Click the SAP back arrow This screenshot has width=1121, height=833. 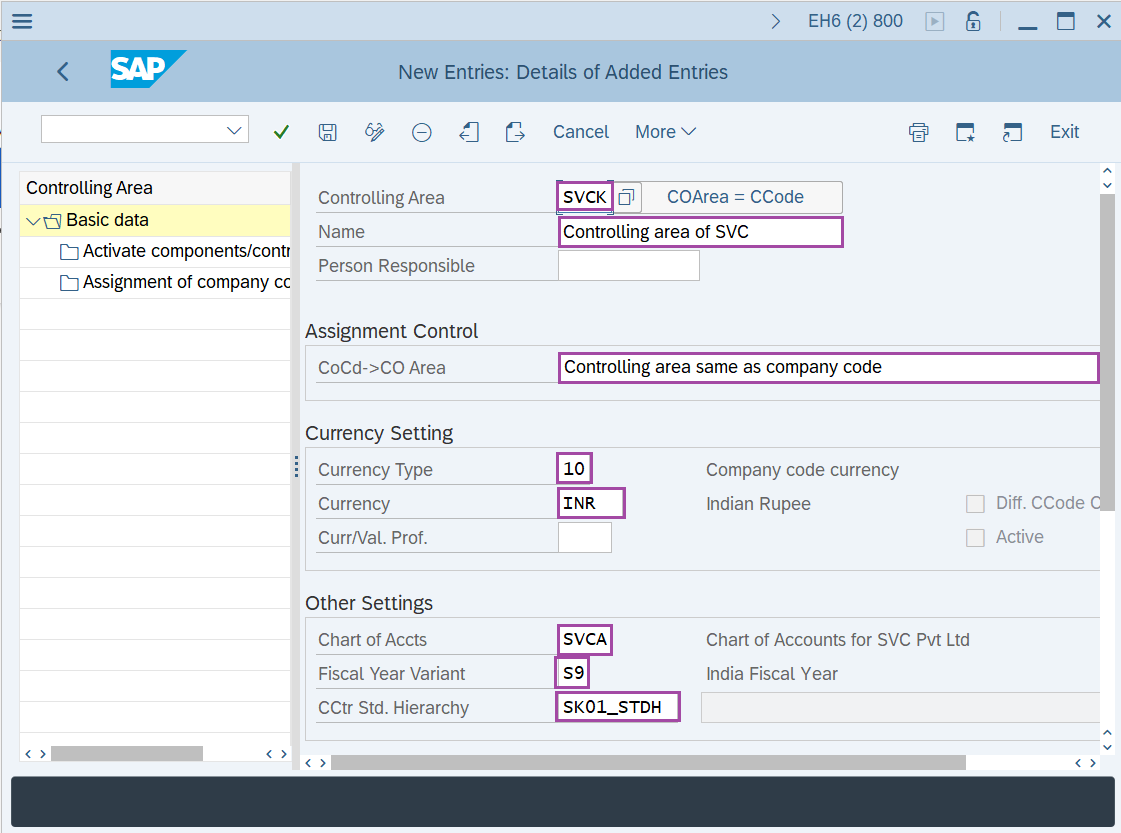pos(63,72)
